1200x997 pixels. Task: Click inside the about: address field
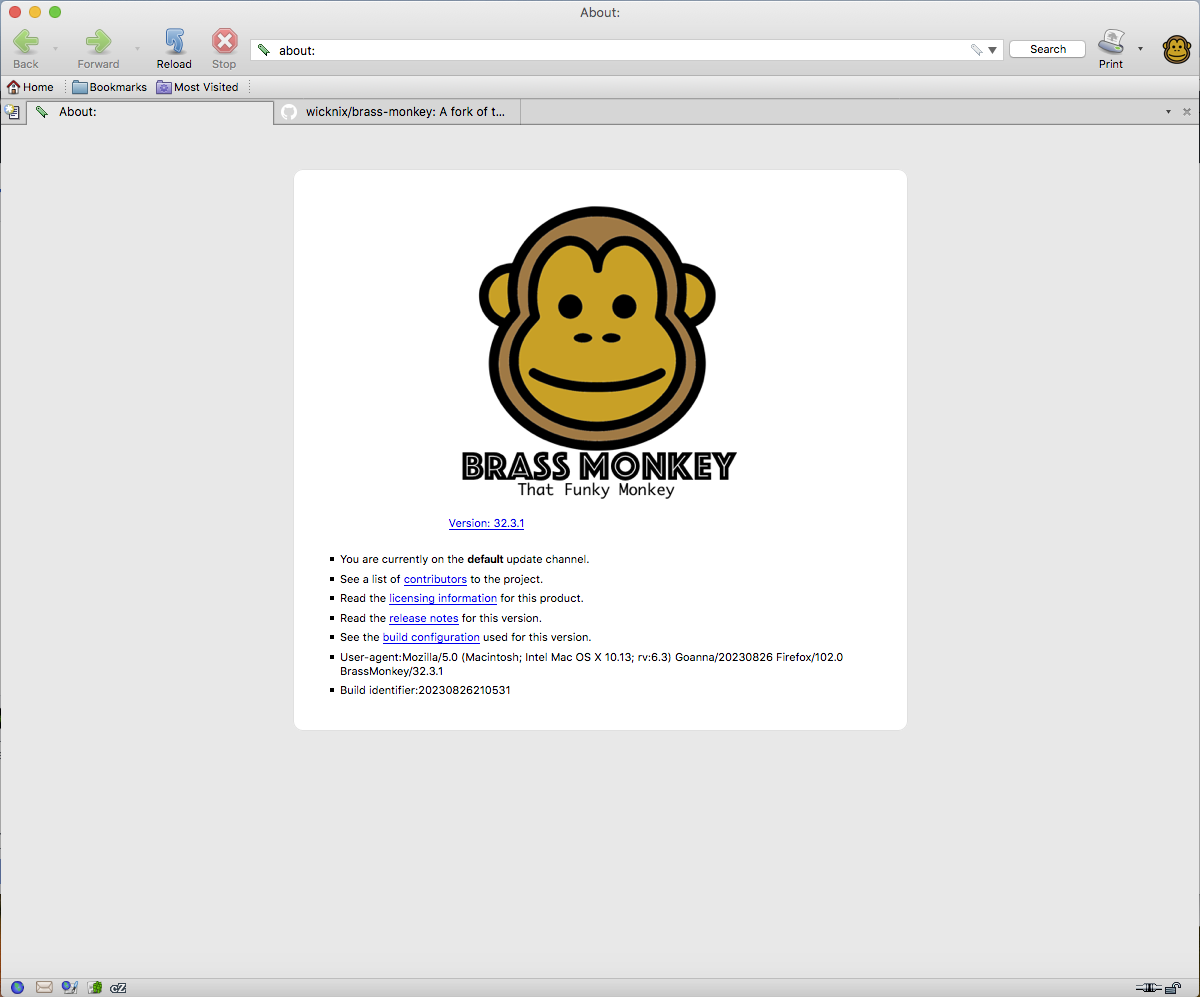[600, 48]
